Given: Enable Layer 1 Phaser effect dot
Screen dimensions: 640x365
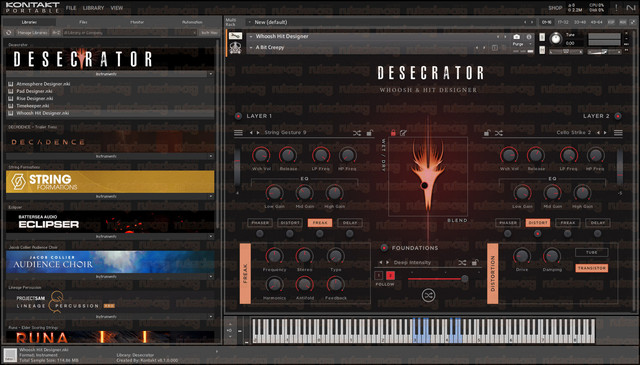Looking at the screenshot, I should [x=260, y=234].
